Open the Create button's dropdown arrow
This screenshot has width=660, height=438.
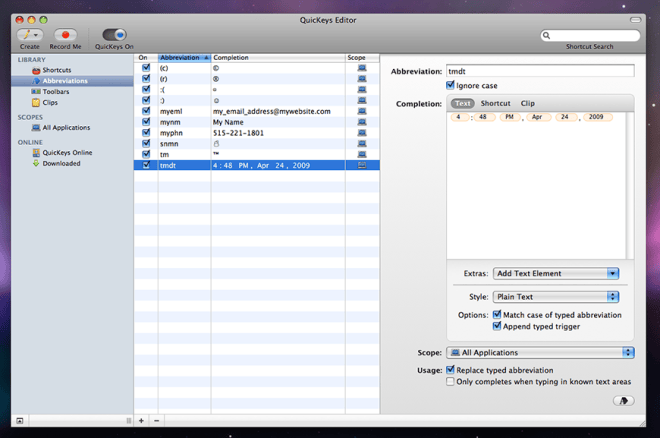click(x=36, y=35)
